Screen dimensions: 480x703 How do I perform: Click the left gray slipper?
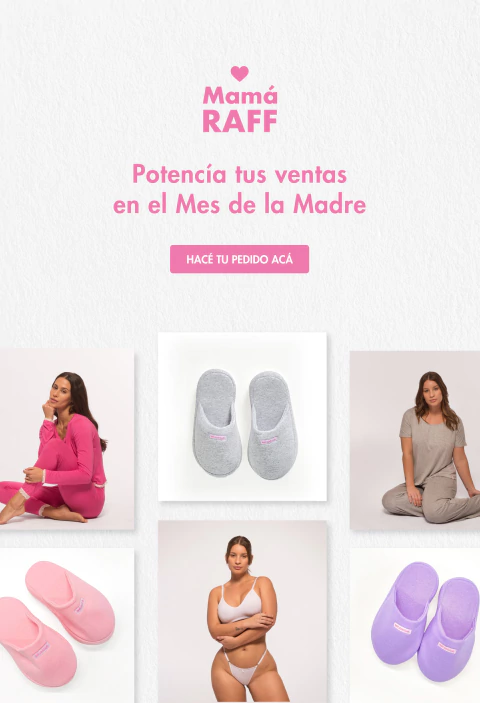pyautogui.click(x=217, y=423)
